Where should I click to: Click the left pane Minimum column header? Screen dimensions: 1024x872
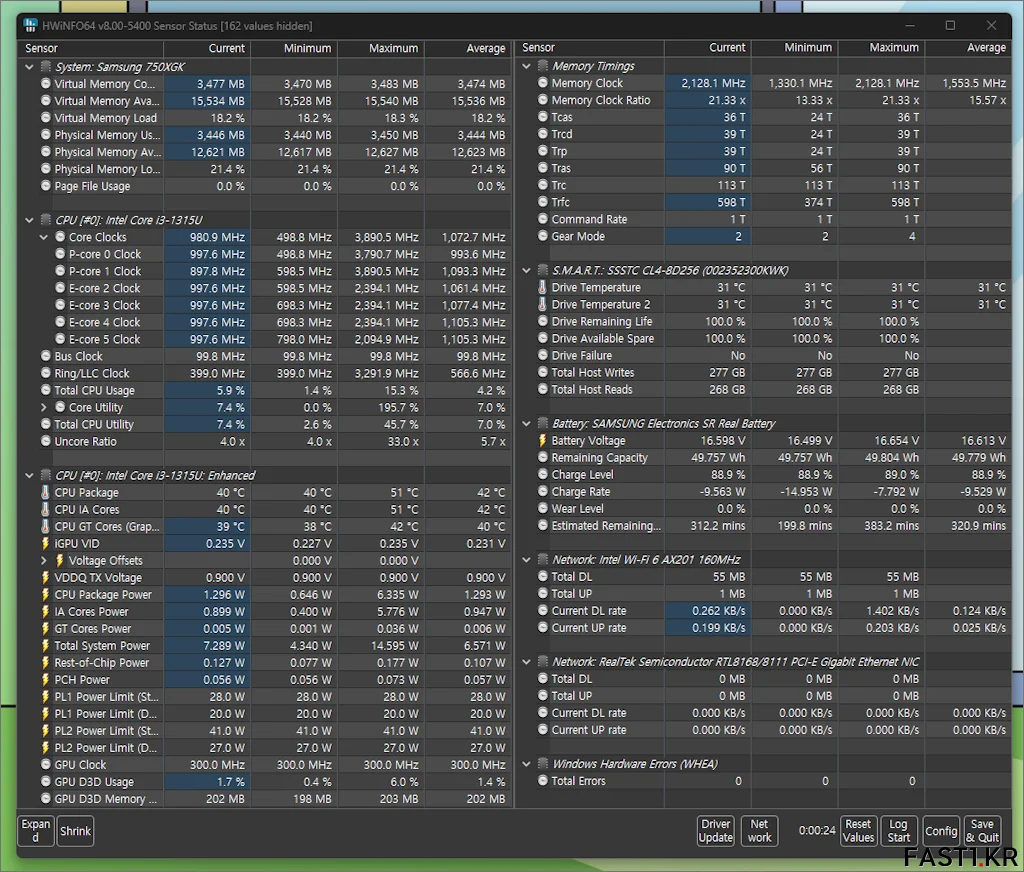tap(294, 48)
